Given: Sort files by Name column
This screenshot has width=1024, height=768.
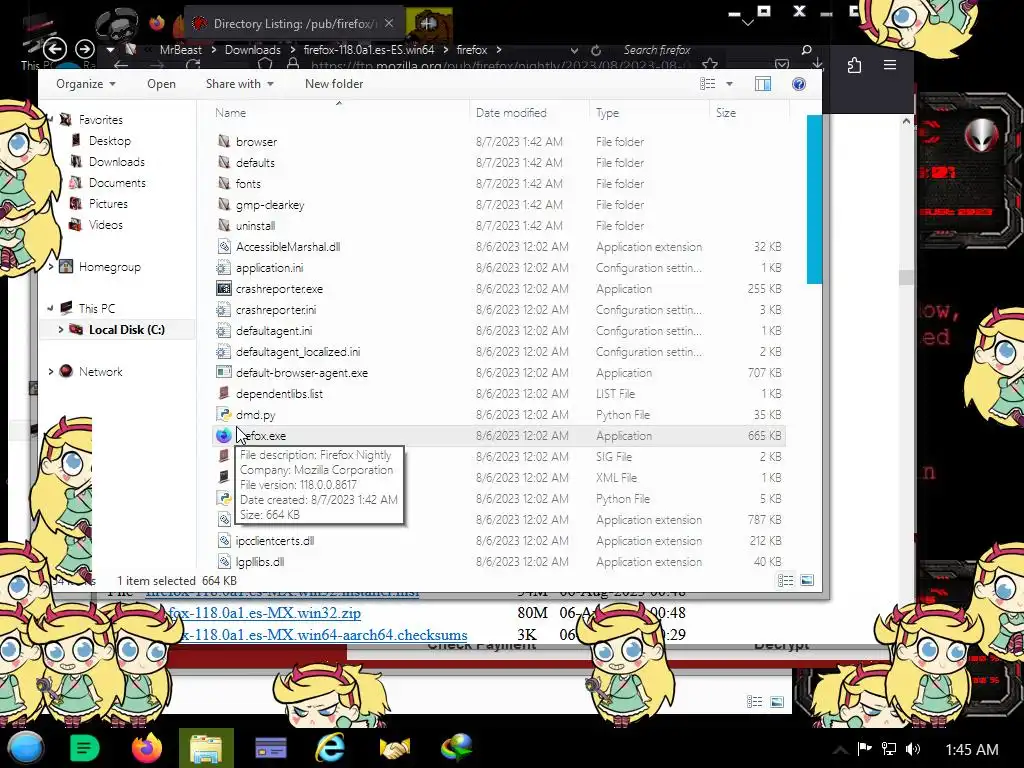Looking at the screenshot, I should [231, 112].
